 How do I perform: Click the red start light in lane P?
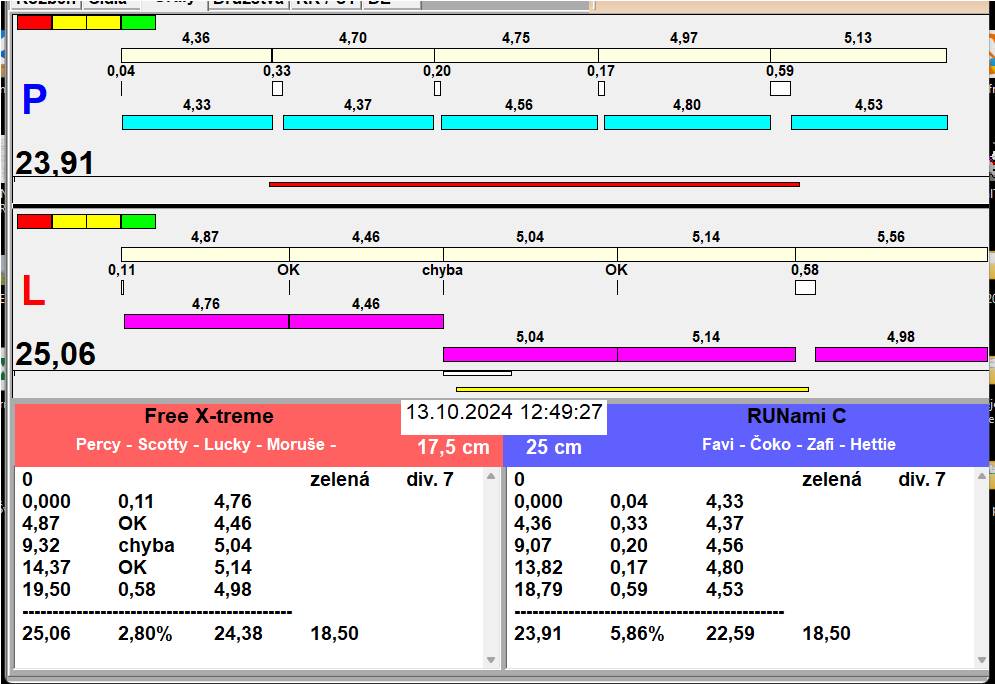[34, 23]
